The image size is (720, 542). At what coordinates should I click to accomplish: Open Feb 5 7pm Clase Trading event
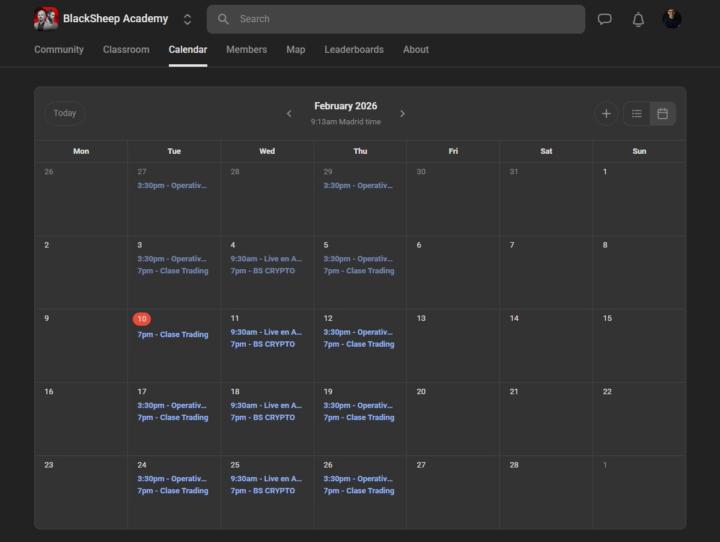(359, 271)
